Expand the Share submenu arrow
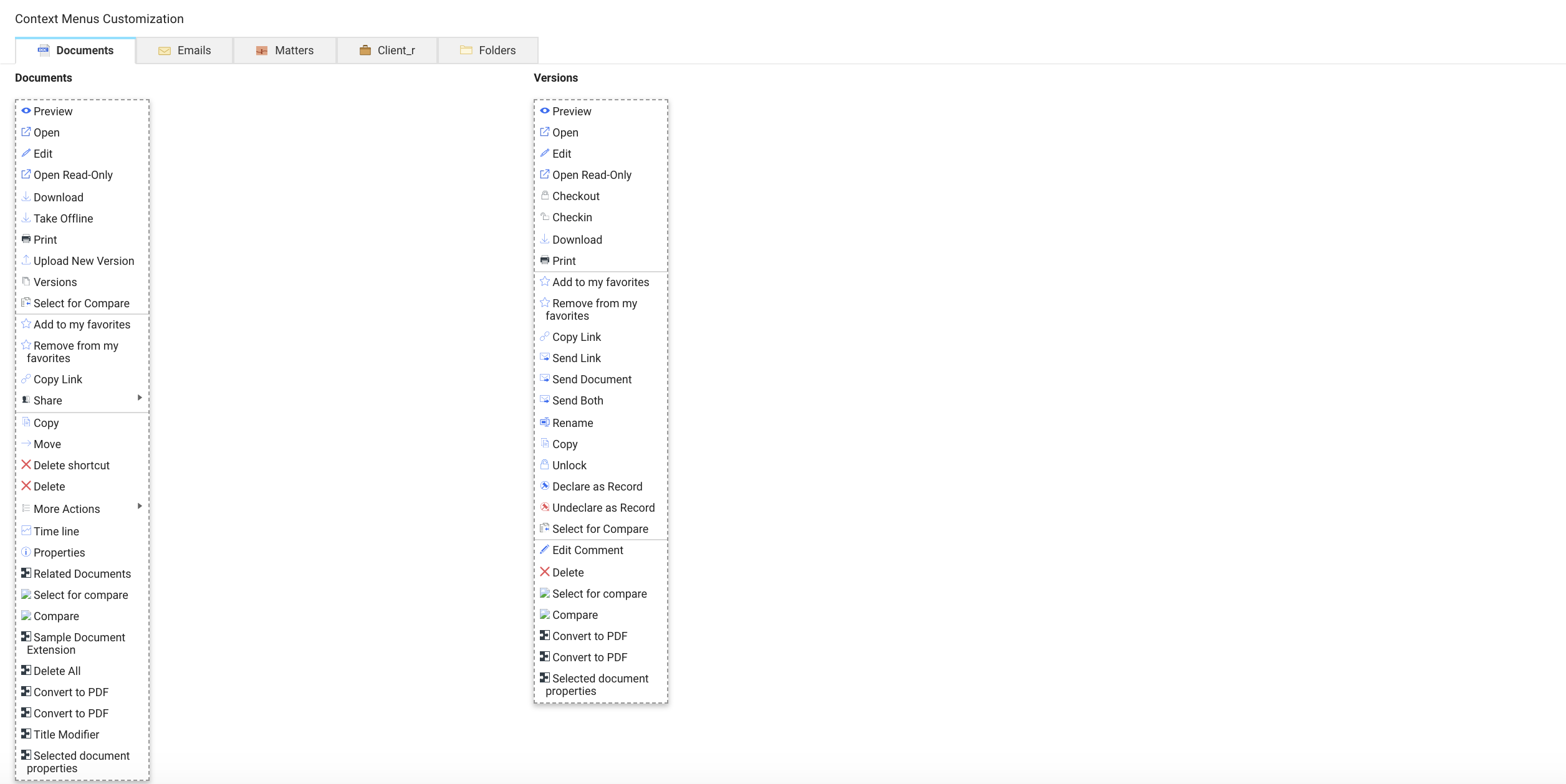This screenshot has height=784, width=1566. pos(140,398)
